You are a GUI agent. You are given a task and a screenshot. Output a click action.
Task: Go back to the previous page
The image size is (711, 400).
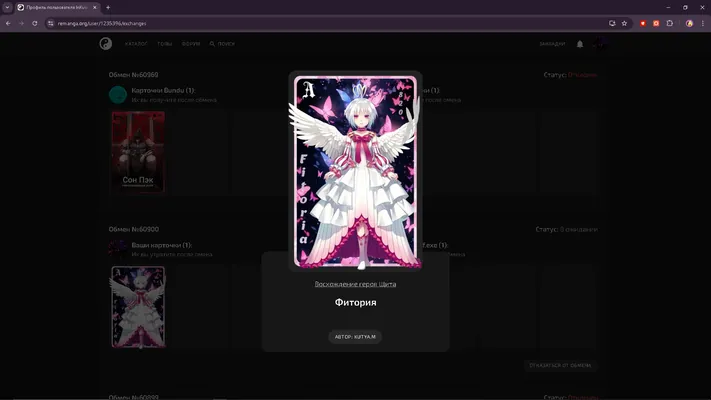8,23
